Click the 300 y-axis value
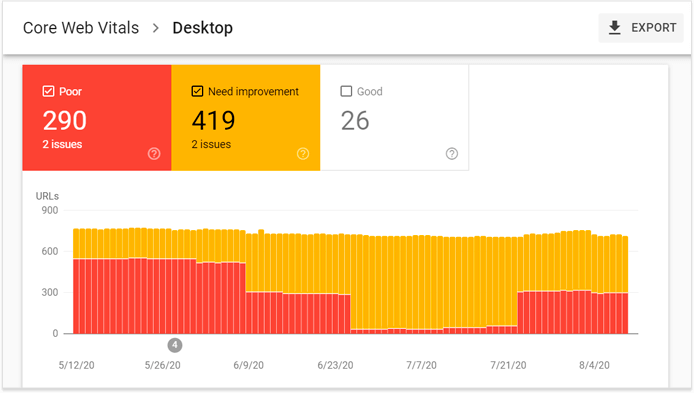Screen dimensions: 694x393 (50, 293)
